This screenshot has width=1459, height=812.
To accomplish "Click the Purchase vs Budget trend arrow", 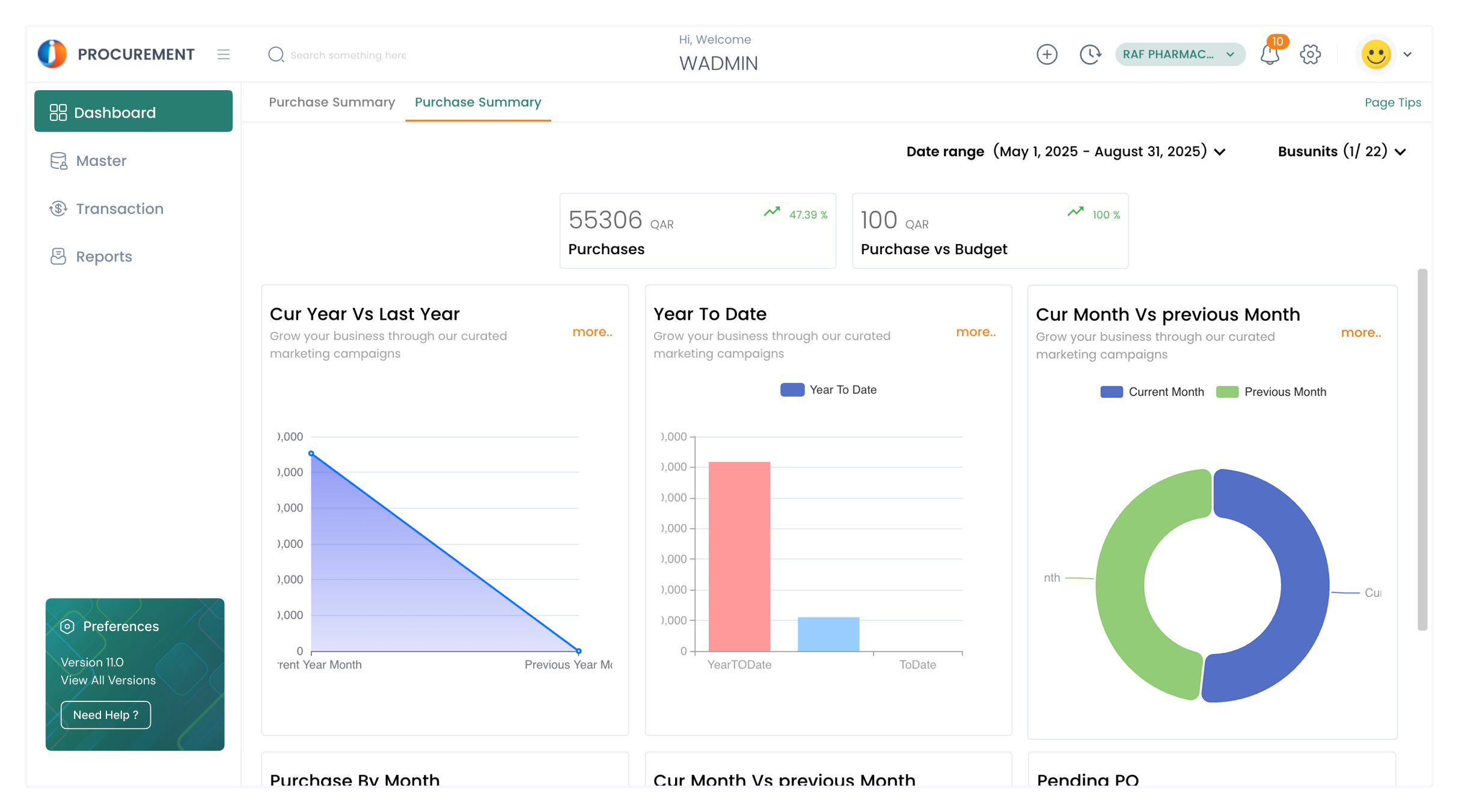I will (1075, 212).
